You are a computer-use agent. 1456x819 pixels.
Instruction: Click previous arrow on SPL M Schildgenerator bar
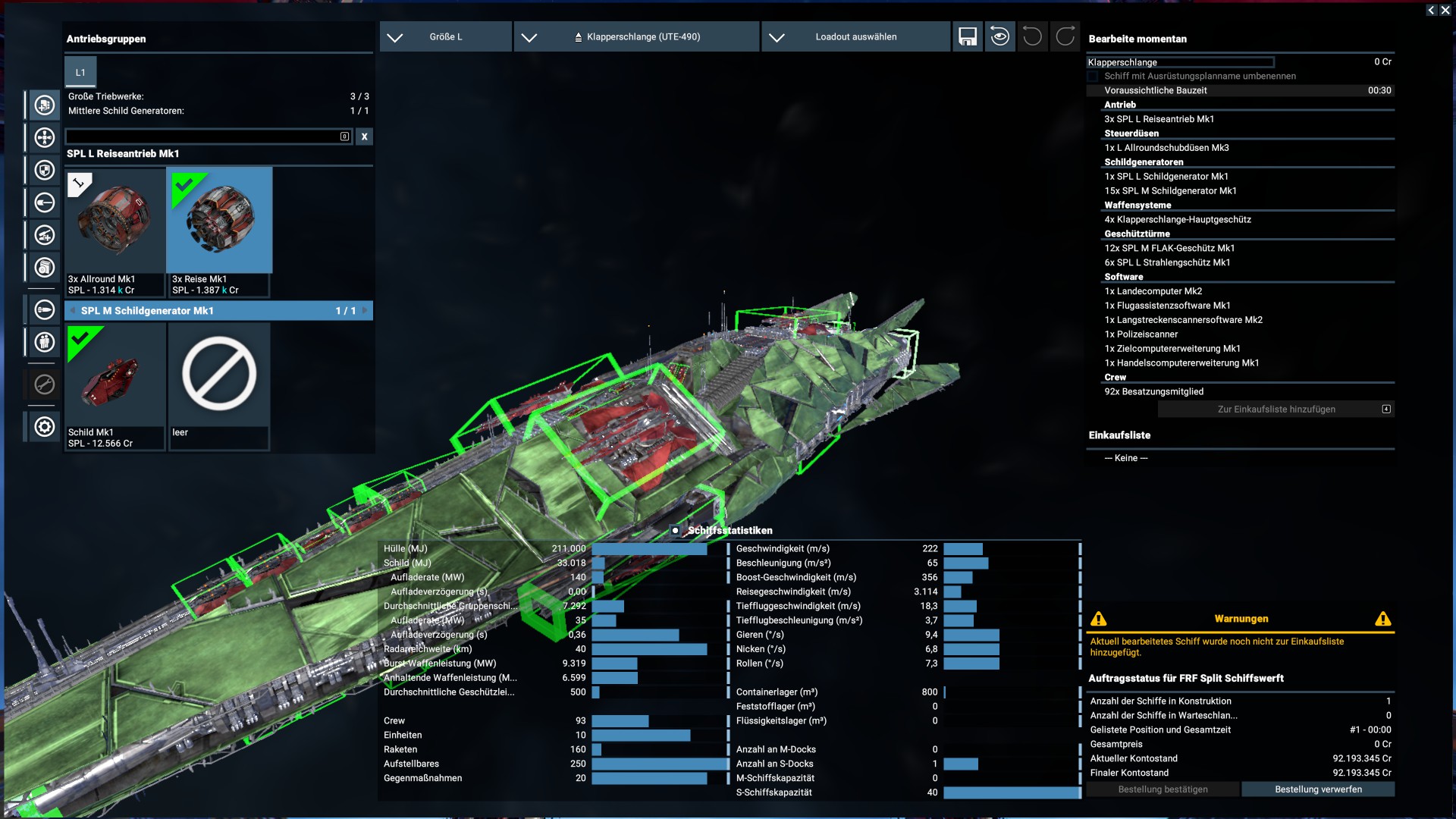[73, 311]
